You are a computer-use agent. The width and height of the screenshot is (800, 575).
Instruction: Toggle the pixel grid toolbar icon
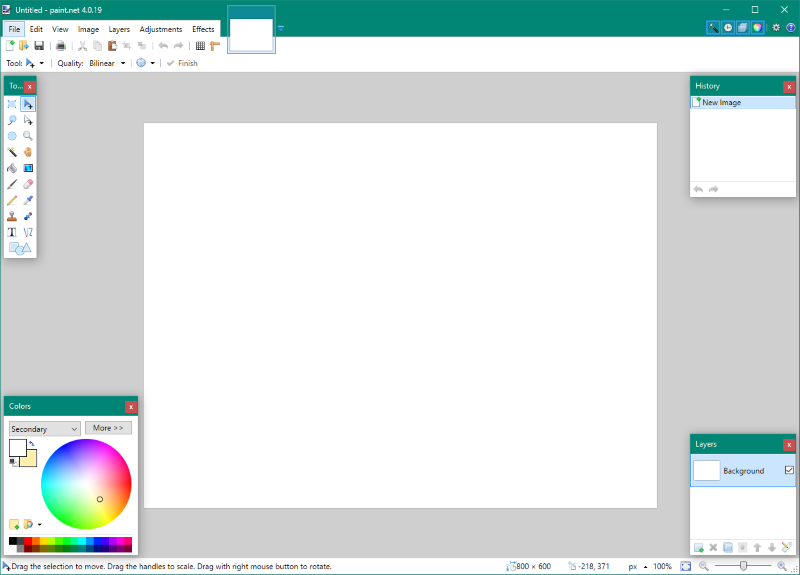coord(201,46)
